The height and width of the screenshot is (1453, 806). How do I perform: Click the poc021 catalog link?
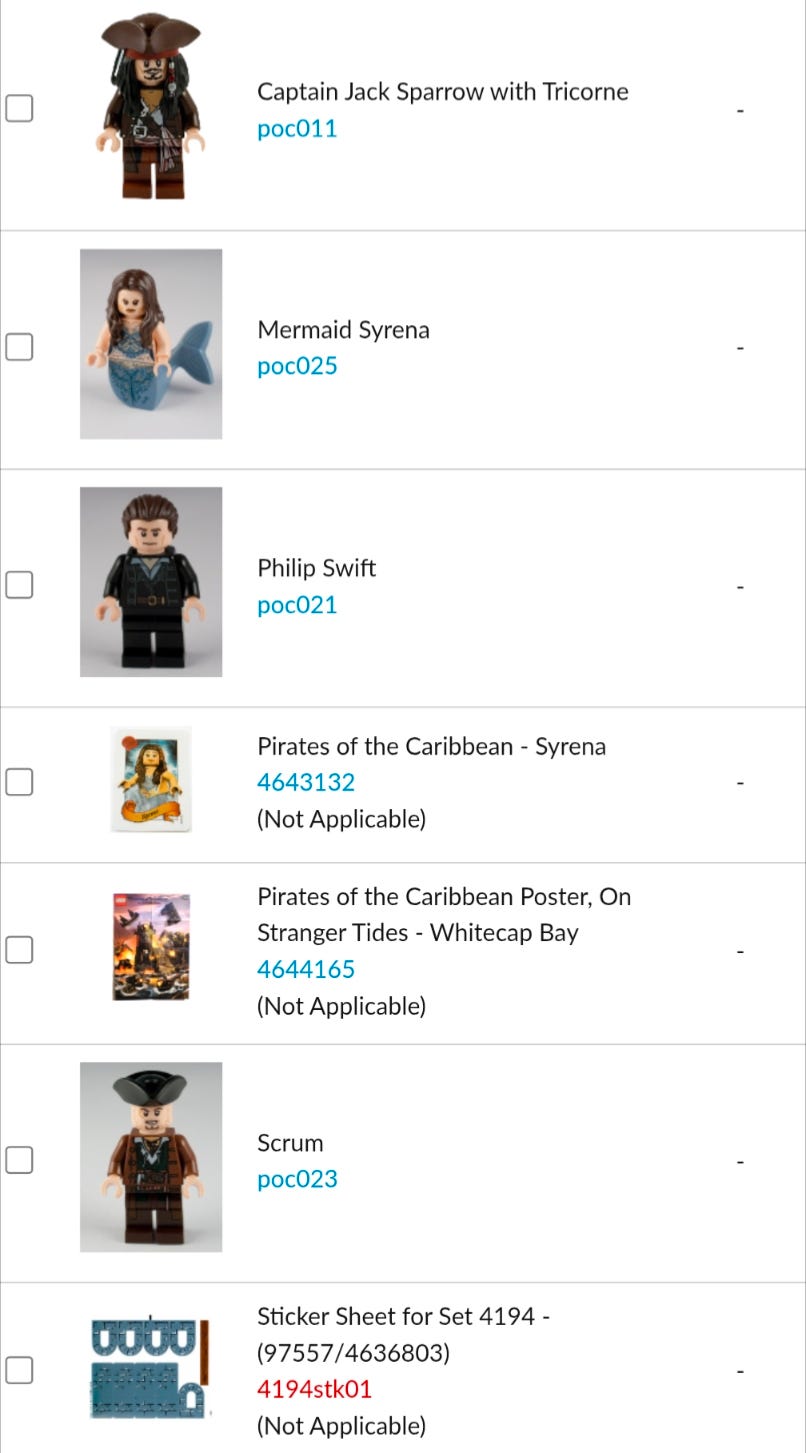pos(297,605)
